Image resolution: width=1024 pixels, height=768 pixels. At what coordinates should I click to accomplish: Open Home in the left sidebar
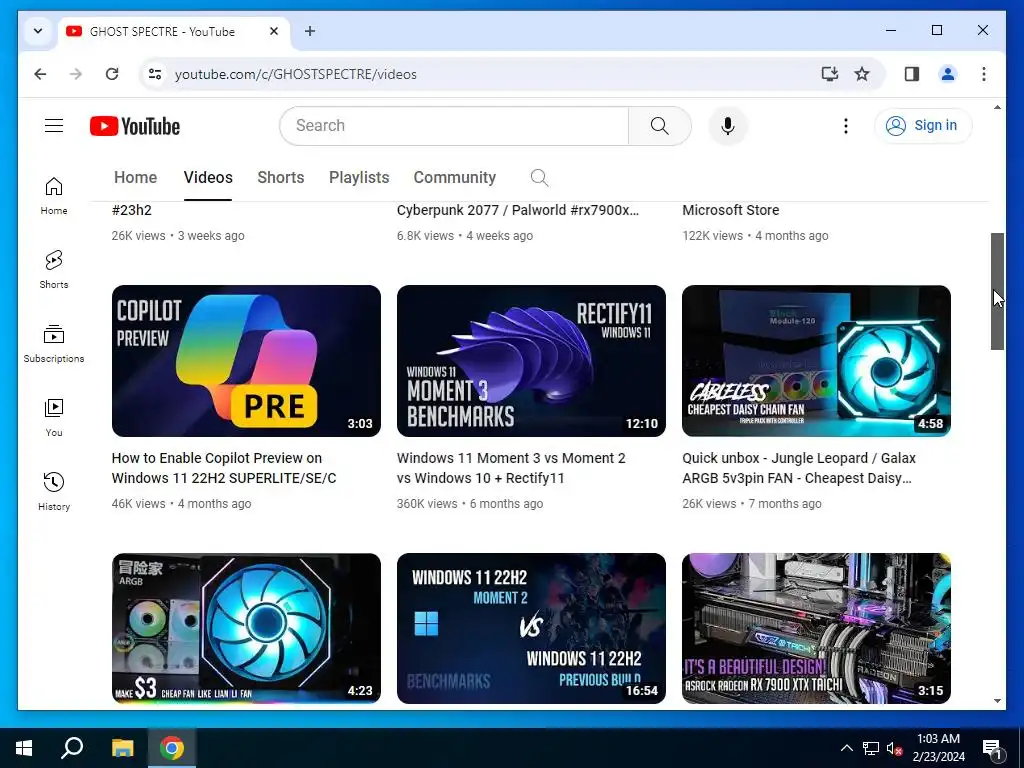click(54, 196)
